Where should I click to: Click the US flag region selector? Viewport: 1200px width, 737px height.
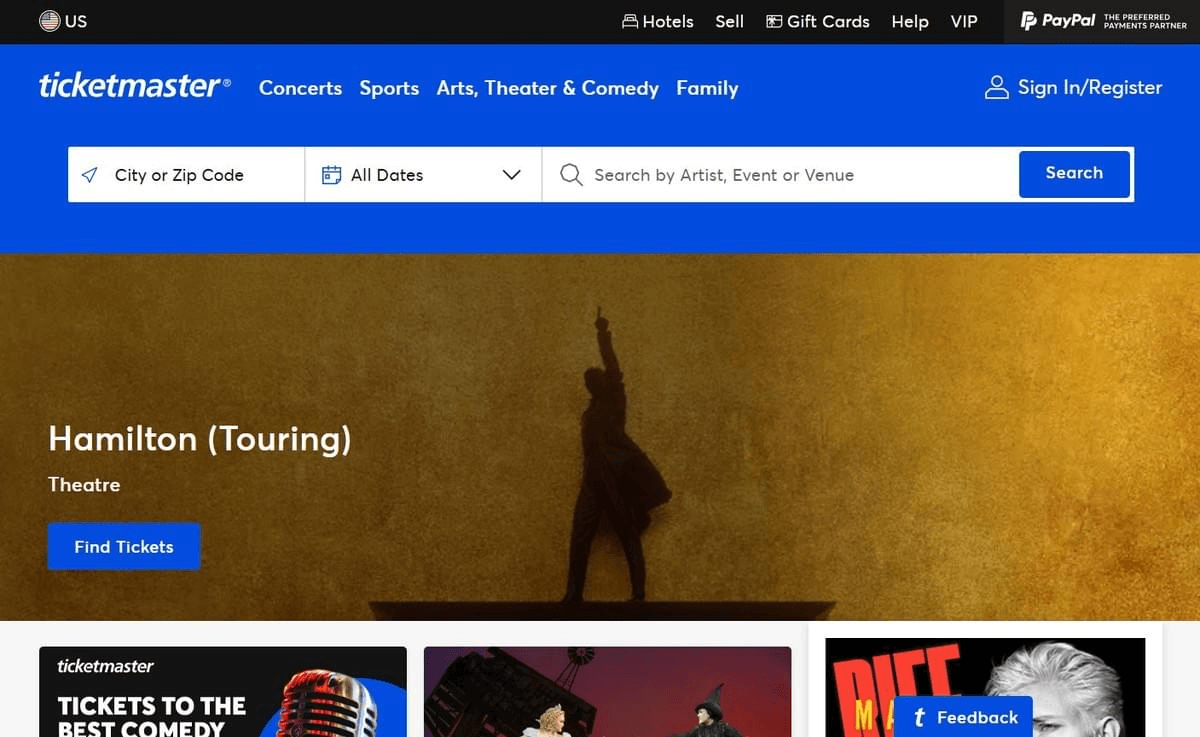coord(52,20)
